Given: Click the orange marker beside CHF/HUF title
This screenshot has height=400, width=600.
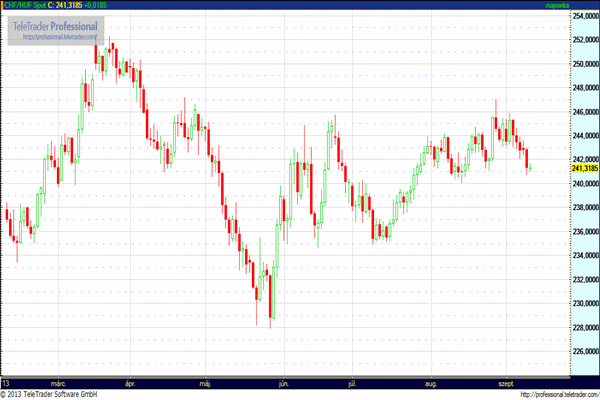Looking at the screenshot, I should tap(2, 5).
